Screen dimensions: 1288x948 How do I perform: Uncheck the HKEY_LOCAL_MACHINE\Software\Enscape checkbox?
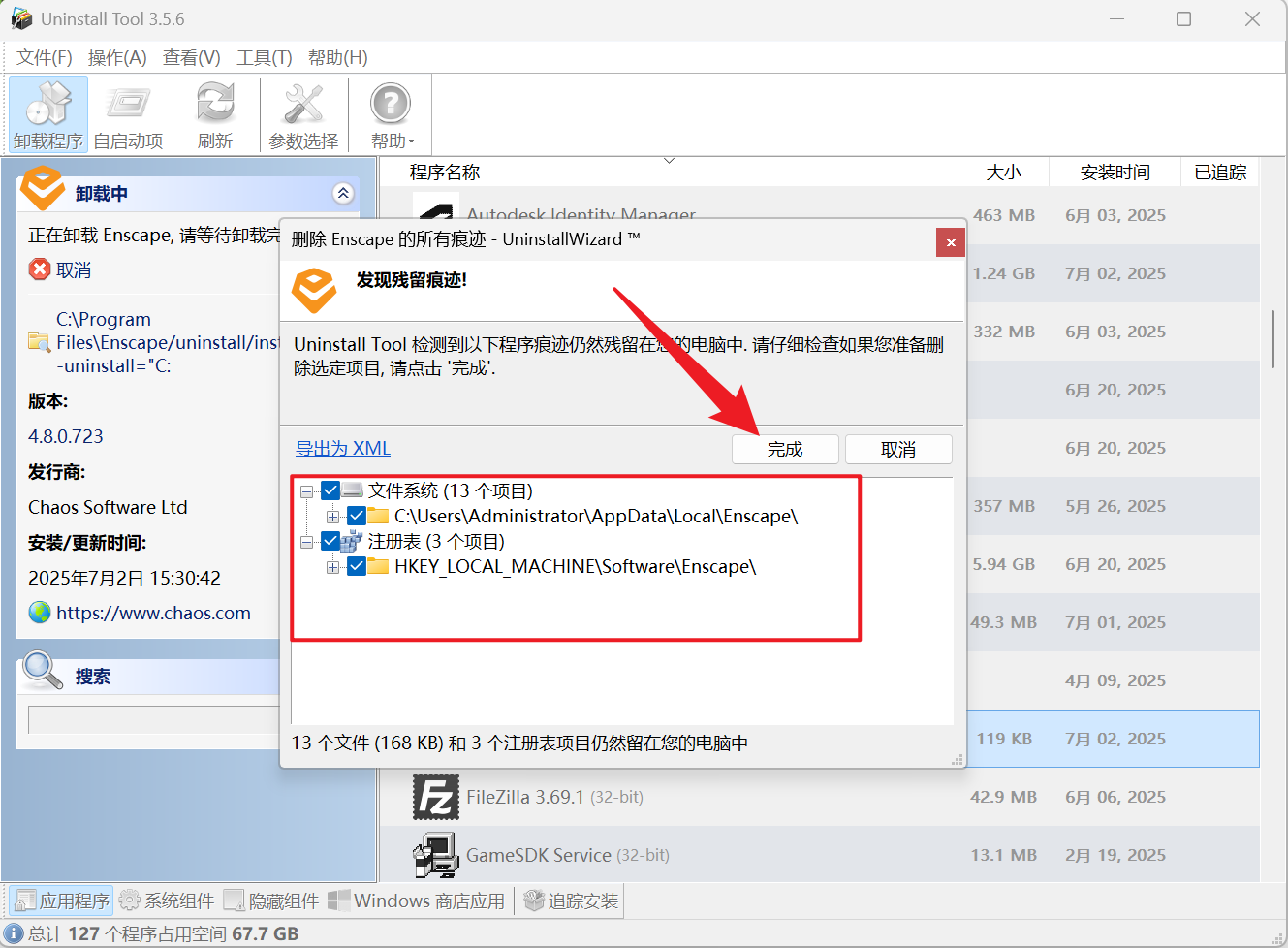coord(356,566)
